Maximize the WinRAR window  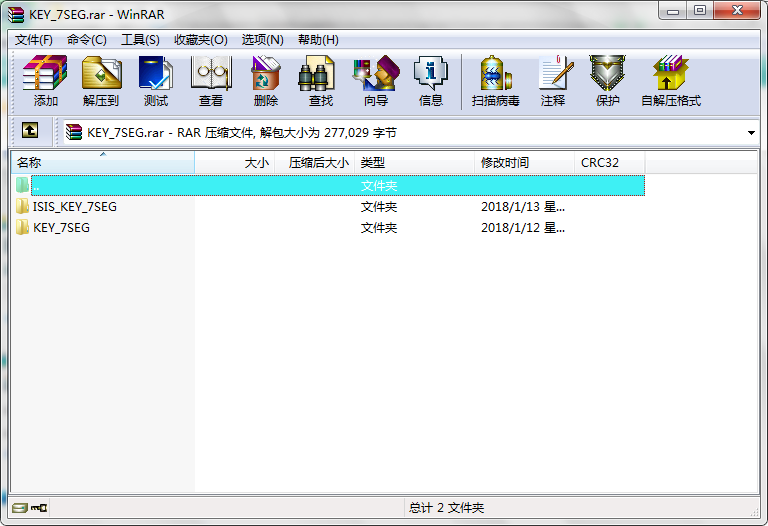pos(700,11)
